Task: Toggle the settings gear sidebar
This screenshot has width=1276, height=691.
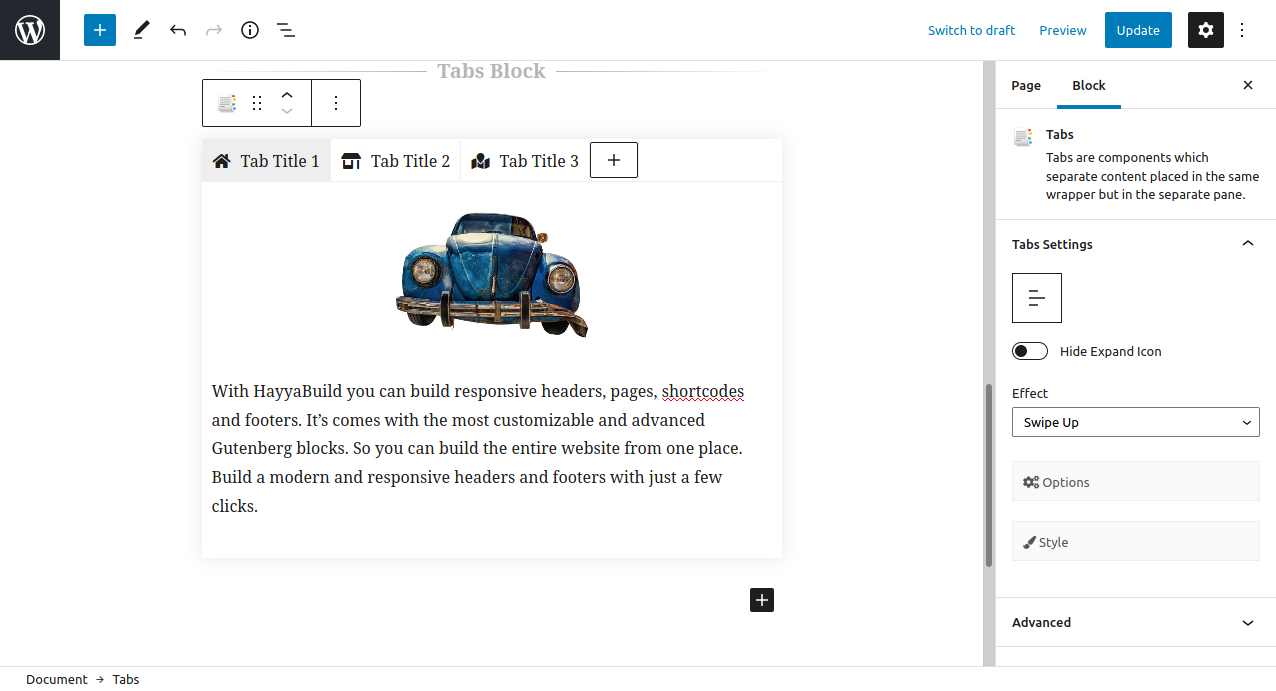Action: coord(1206,30)
